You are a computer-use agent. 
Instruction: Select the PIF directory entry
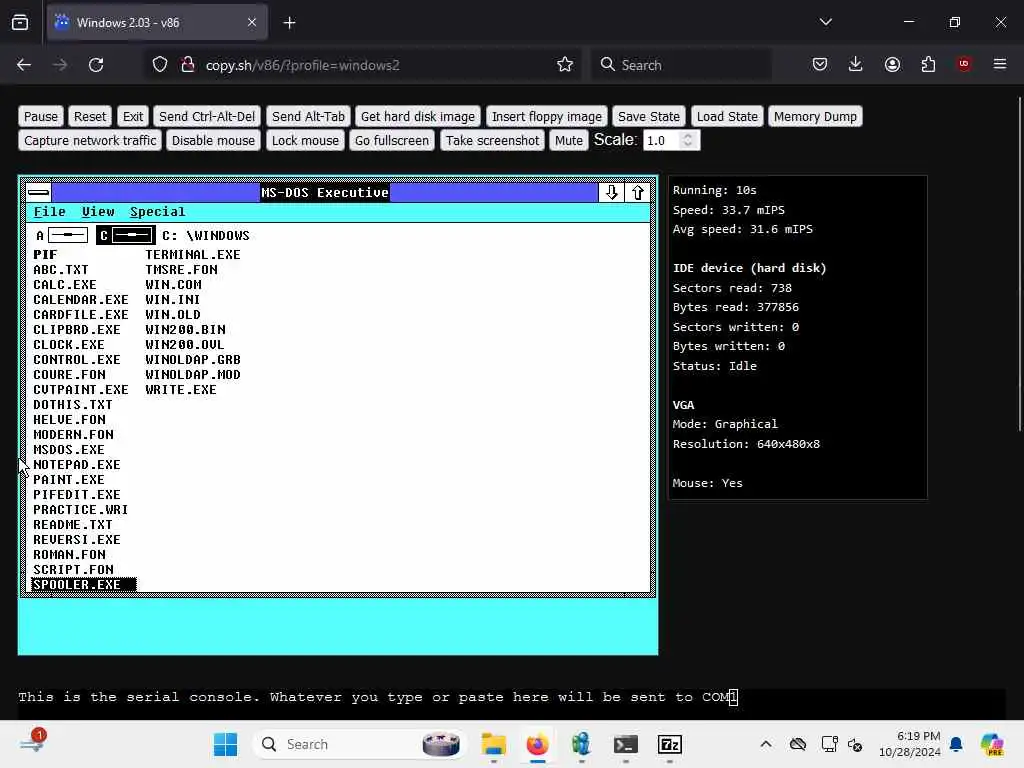(x=45, y=254)
